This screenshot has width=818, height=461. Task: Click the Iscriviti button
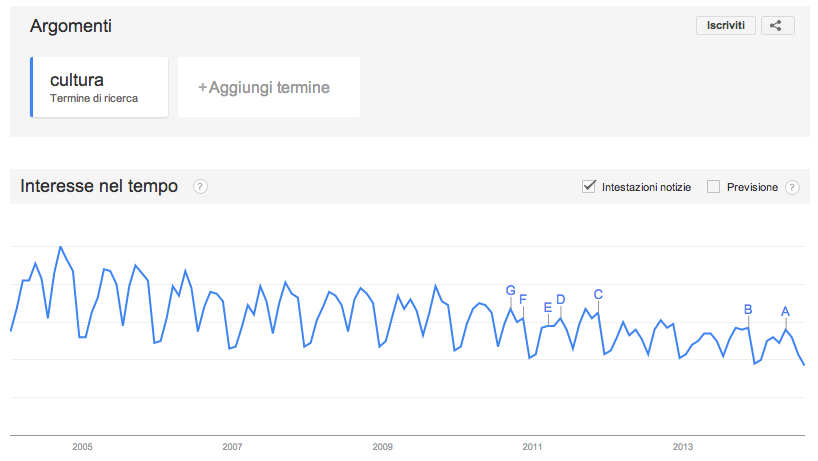[x=726, y=26]
